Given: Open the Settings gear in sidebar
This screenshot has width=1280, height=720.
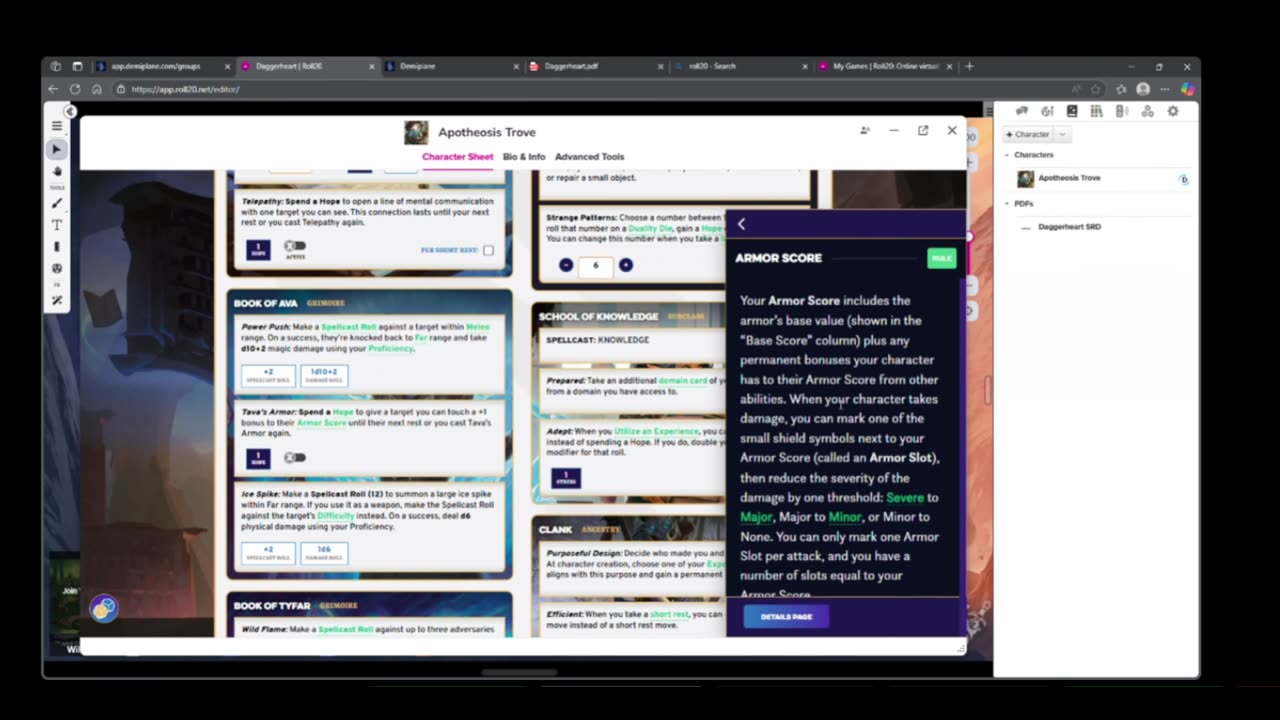Looking at the screenshot, I should pyautogui.click(x=1173, y=111).
